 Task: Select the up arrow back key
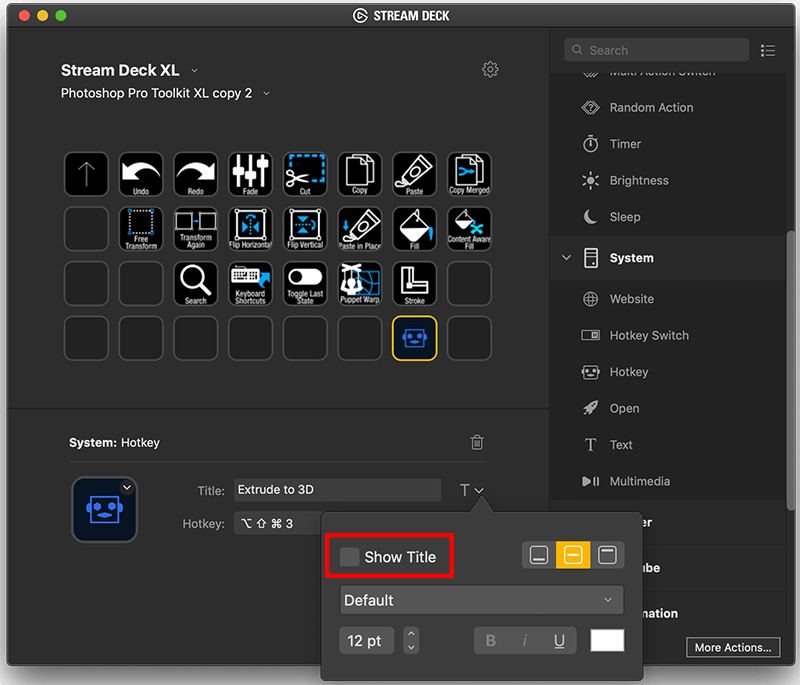click(86, 174)
